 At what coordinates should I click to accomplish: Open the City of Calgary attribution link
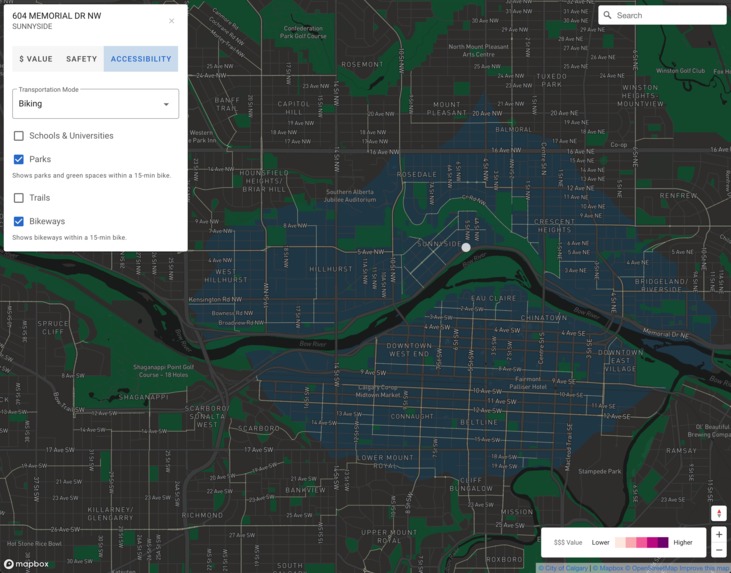tap(563, 568)
